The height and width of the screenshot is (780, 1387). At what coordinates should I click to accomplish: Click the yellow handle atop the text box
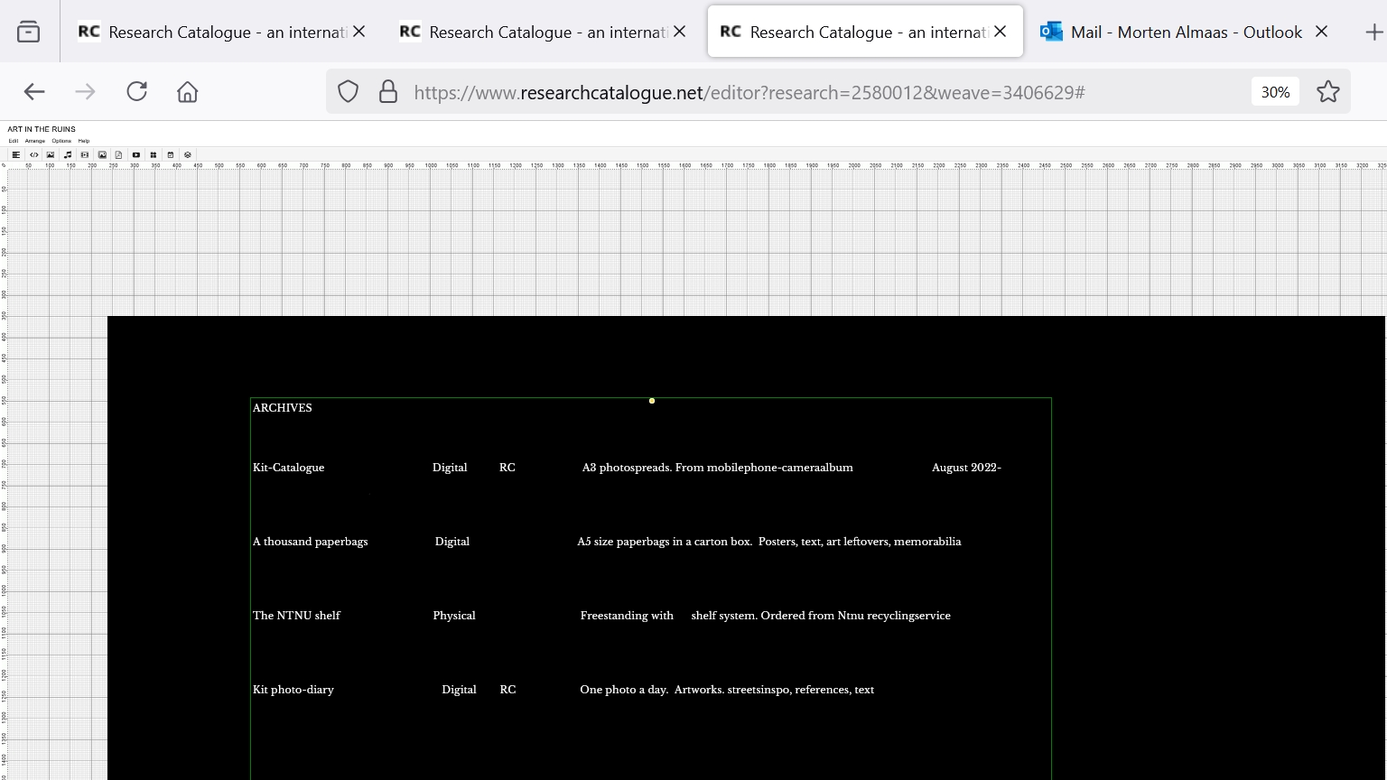[652, 401]
